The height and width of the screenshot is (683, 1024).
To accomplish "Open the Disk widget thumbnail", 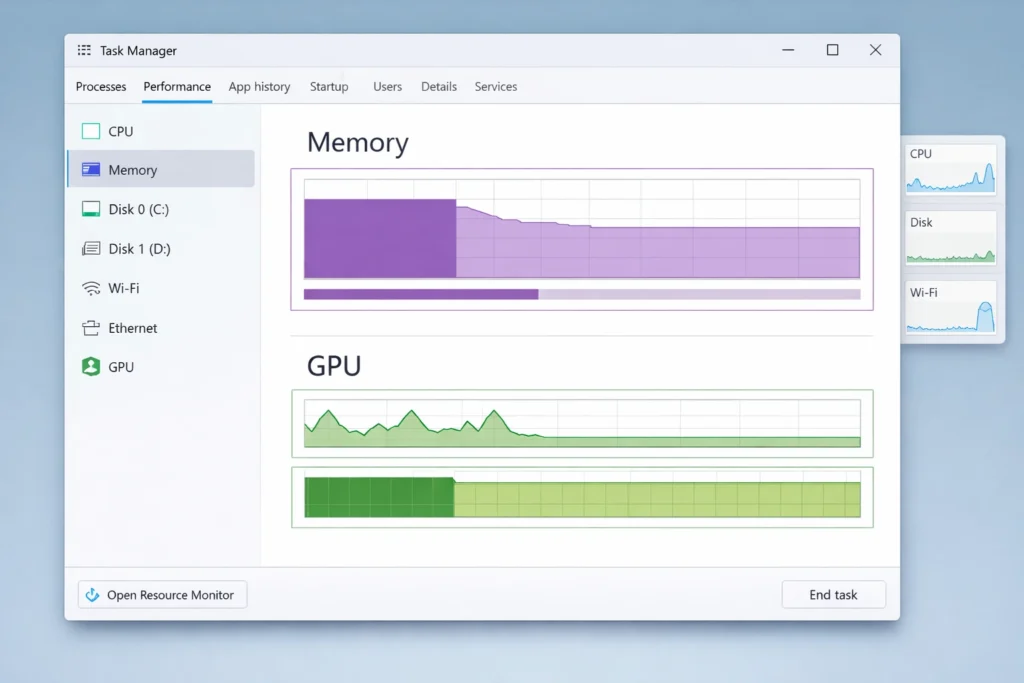I will tap(951, 236).
